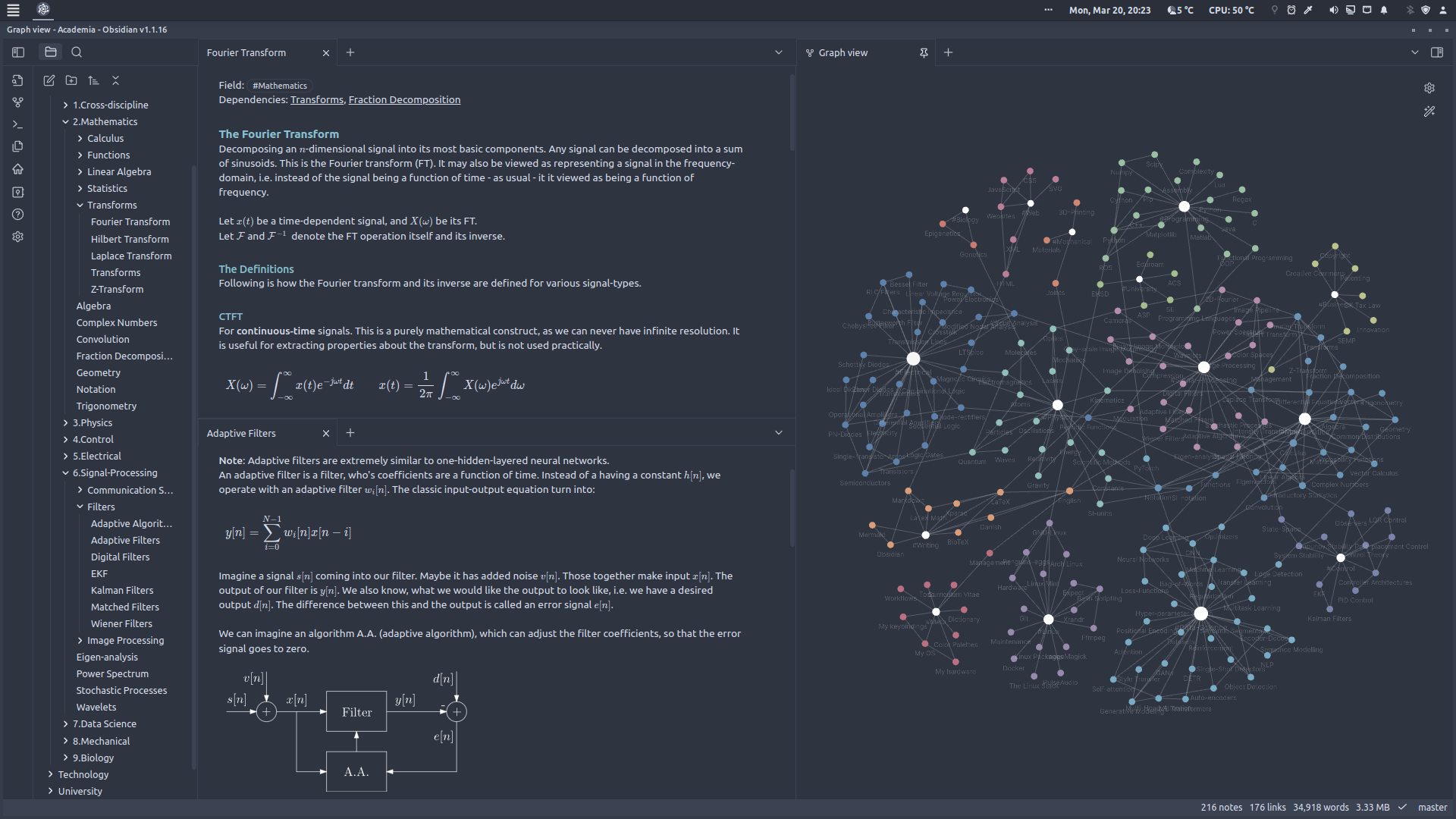Click the #Mathematics tag
1456x819 pixels.
pyautogui.click(x=280, y=86)
